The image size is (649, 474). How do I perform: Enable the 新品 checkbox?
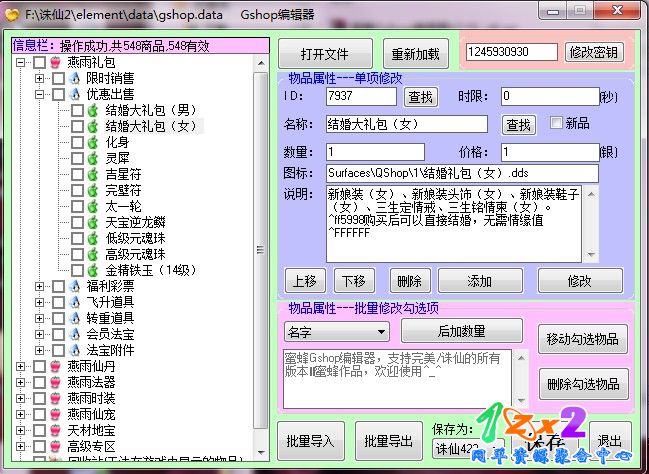pos(557,124)
